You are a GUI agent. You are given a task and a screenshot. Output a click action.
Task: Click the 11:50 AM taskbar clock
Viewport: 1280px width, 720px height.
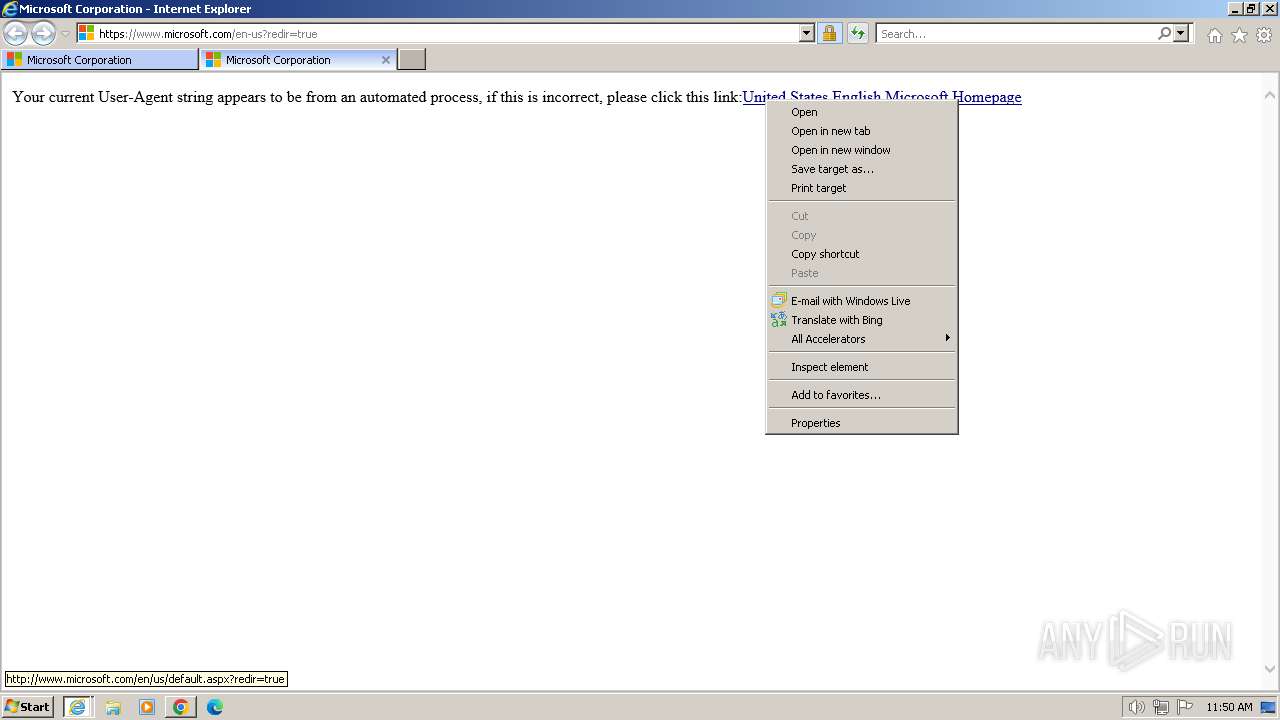click(x=1229, y=707)
